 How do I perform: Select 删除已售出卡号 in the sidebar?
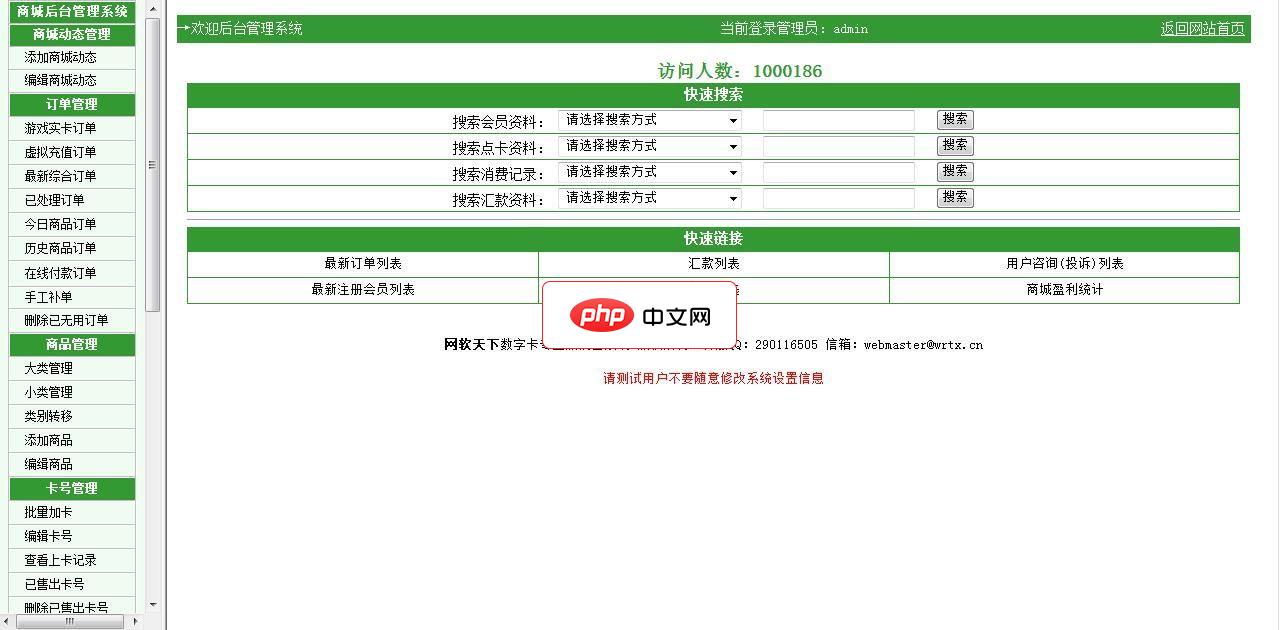click(70, 608)
